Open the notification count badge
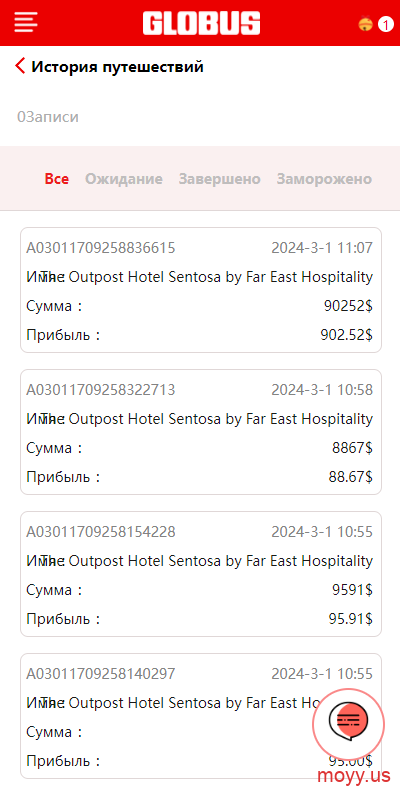 coord(385,24)
